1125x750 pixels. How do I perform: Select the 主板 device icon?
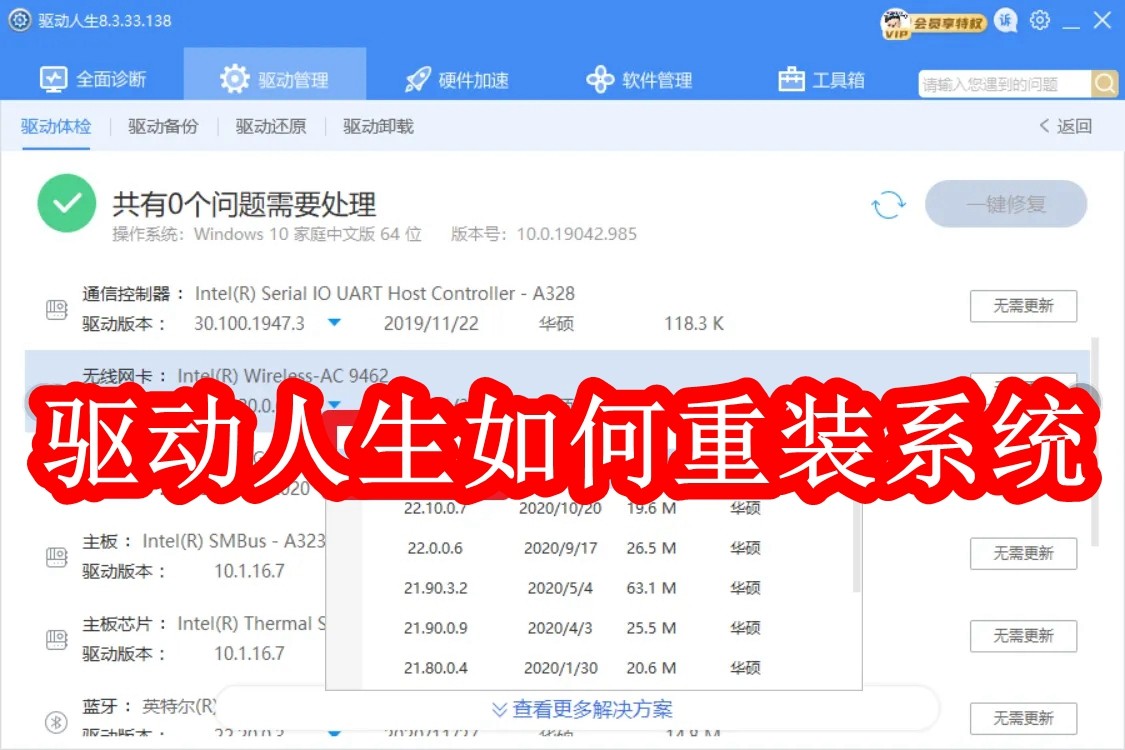pyautogui.click(x=57, y=557)
